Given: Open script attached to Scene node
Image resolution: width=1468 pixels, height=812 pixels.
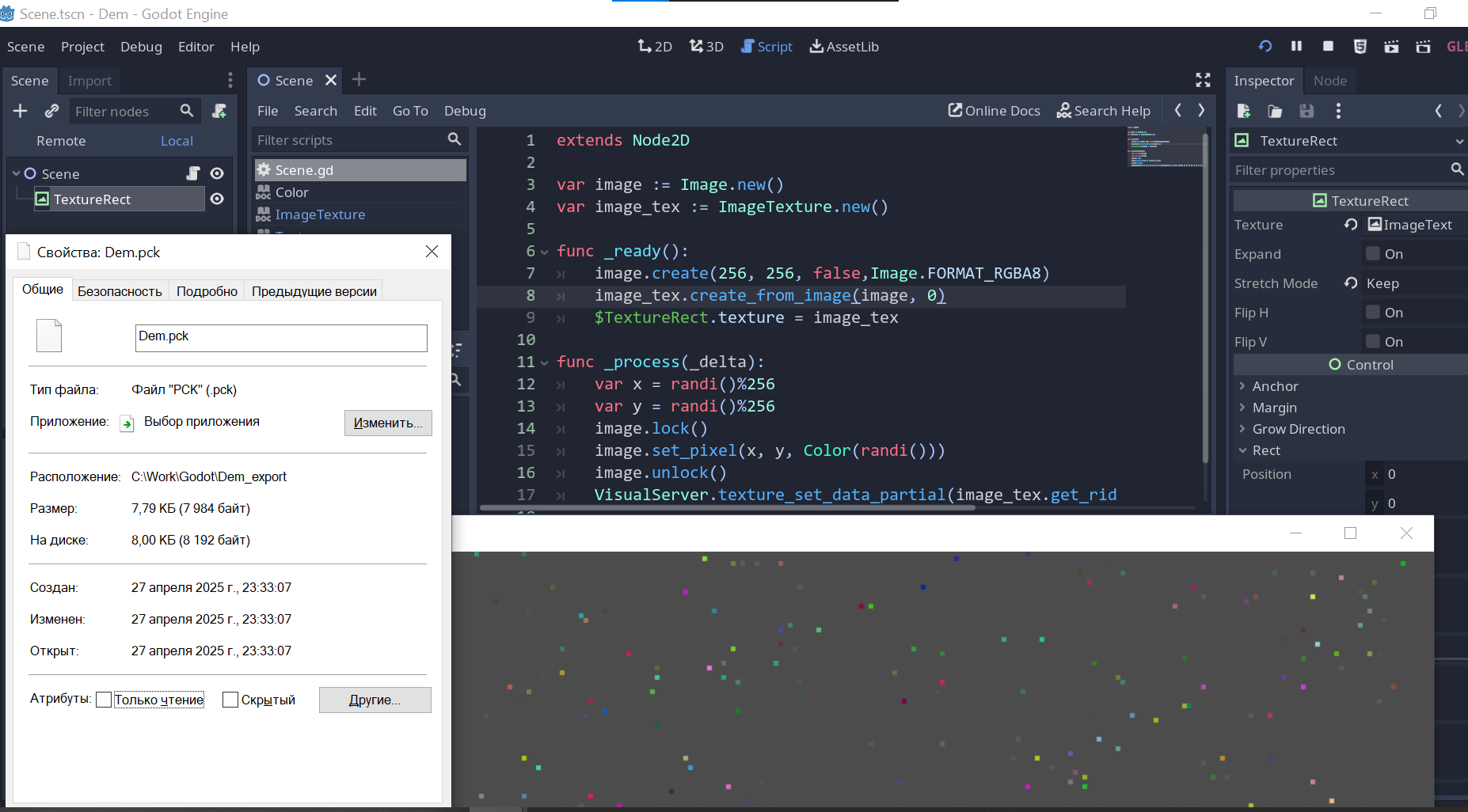Looking at the screenshot, I should click(x=193, y=173).
